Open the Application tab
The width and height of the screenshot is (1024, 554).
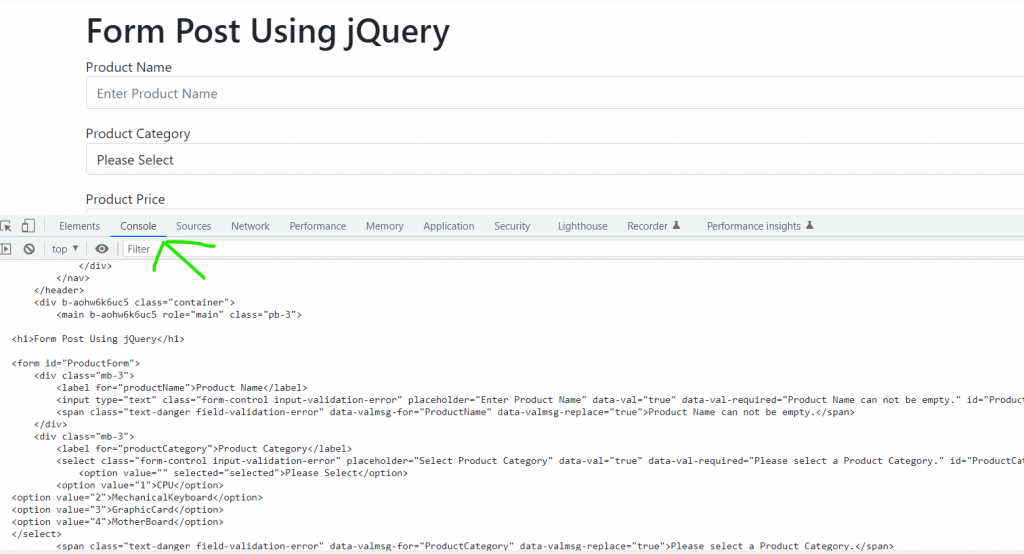pos(448,226)
